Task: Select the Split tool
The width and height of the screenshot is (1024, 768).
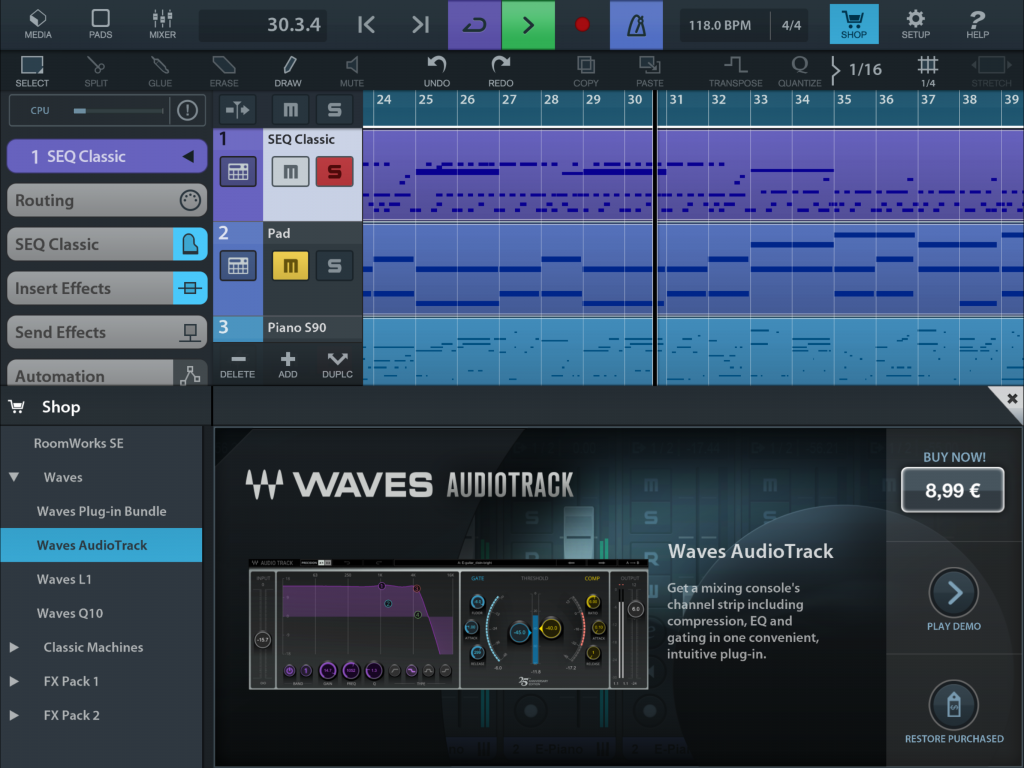Action: [x=96, y=68]
